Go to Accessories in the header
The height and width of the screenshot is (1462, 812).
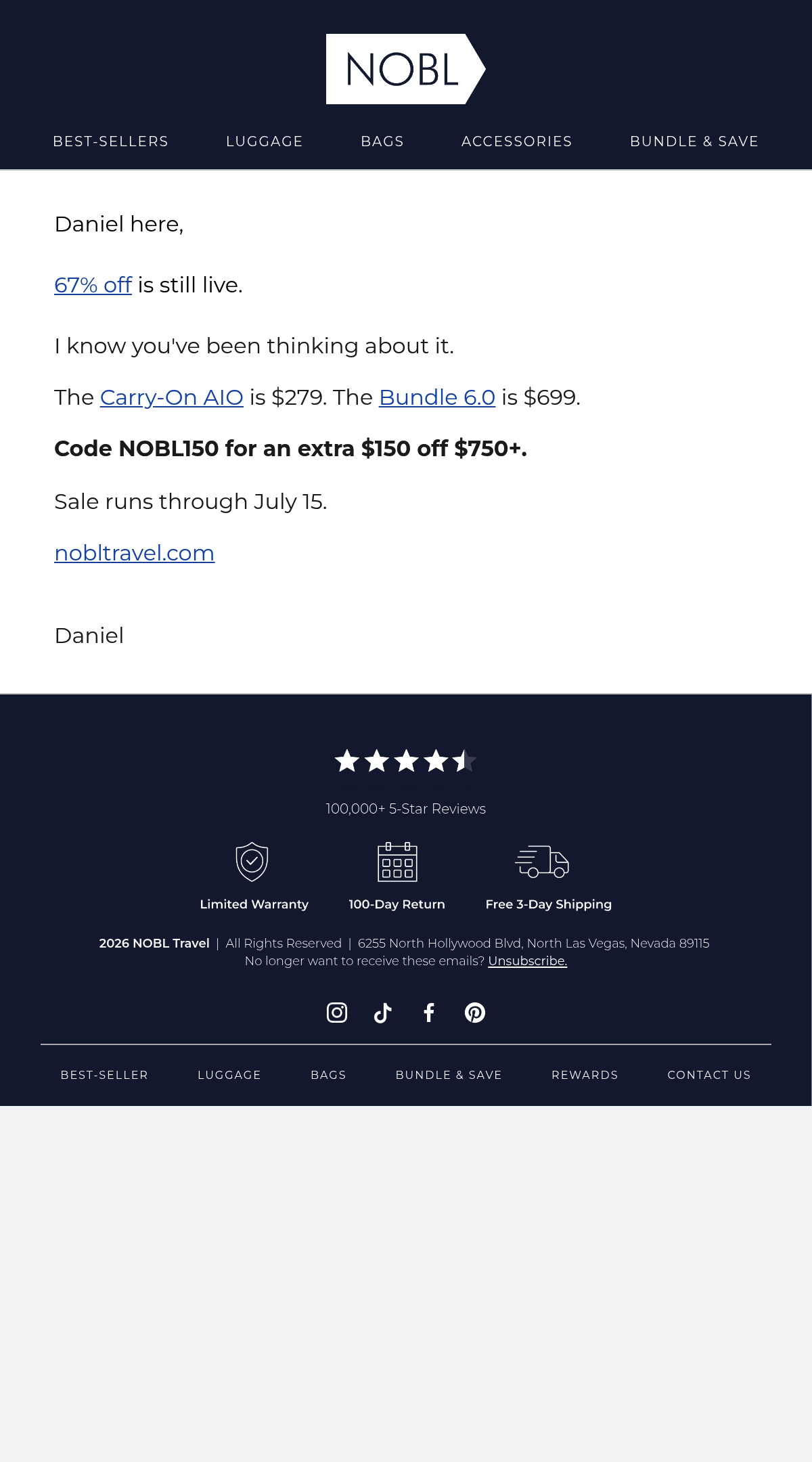pyautogui.click(x=517, y=141)
